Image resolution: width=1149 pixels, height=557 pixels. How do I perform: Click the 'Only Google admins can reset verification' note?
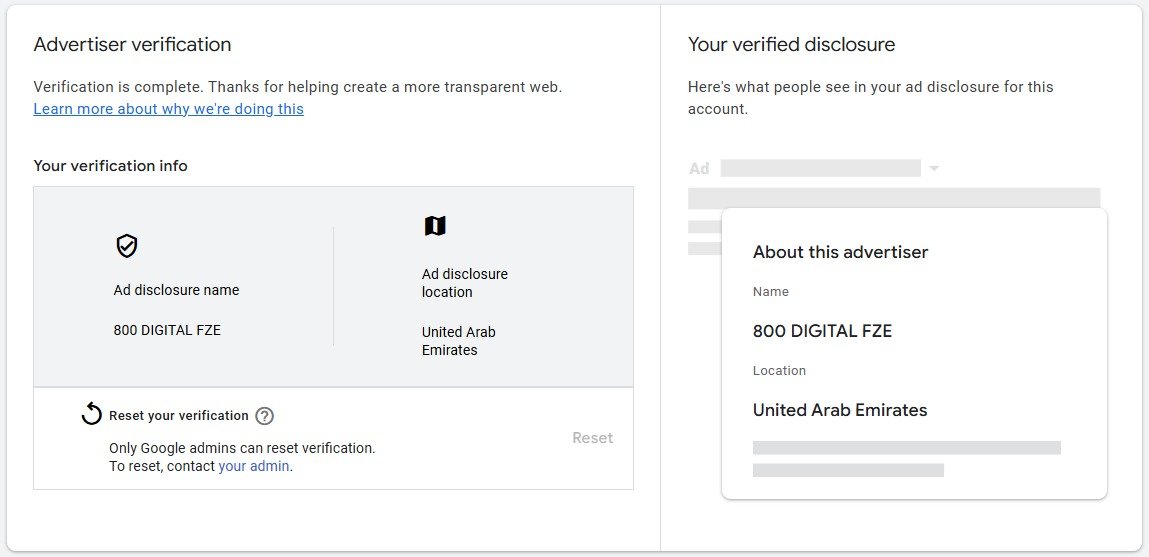pyautogui.click(x=242, y=448)
